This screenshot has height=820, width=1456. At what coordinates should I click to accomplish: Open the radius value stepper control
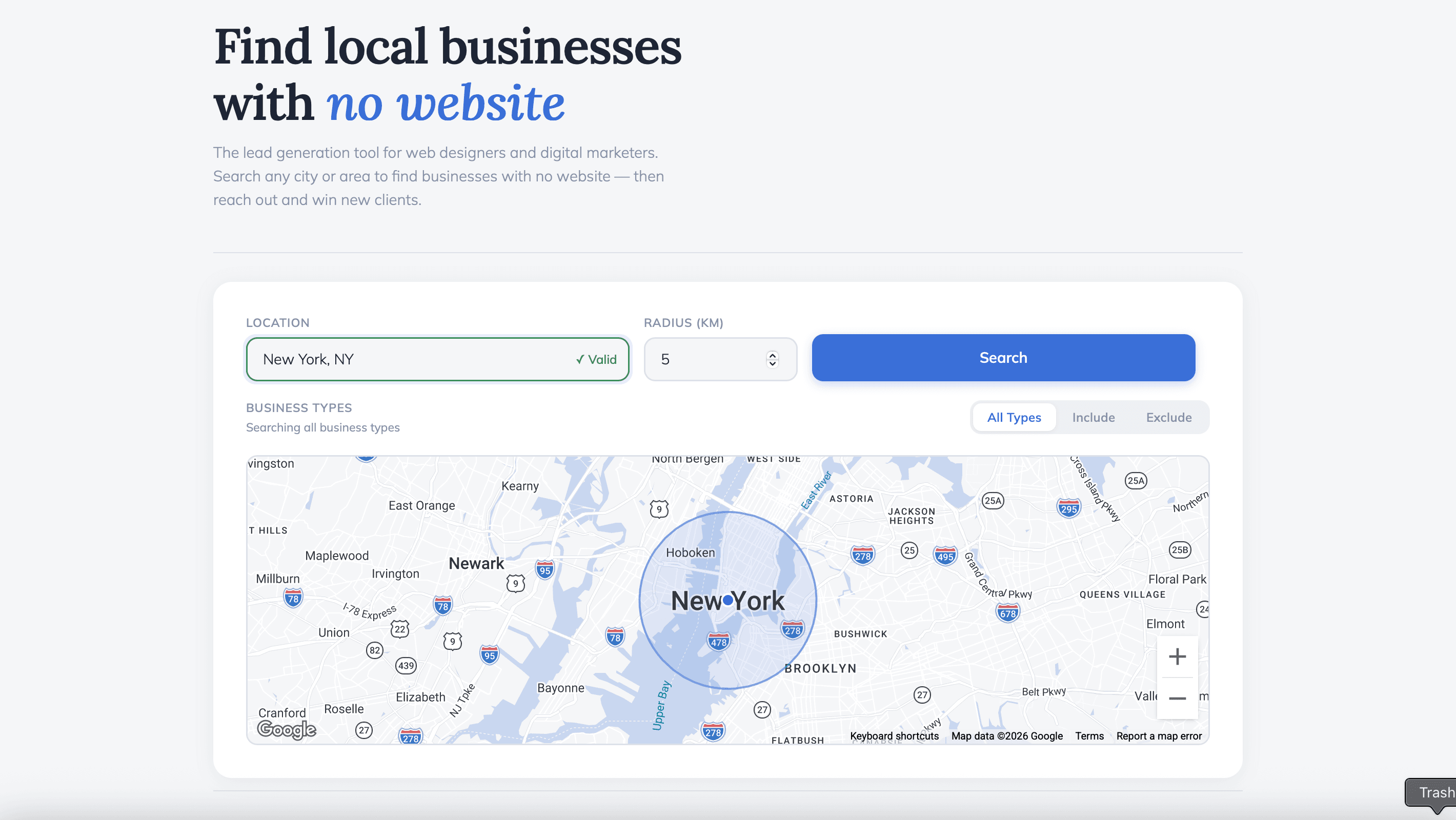(x=772, y=359)
